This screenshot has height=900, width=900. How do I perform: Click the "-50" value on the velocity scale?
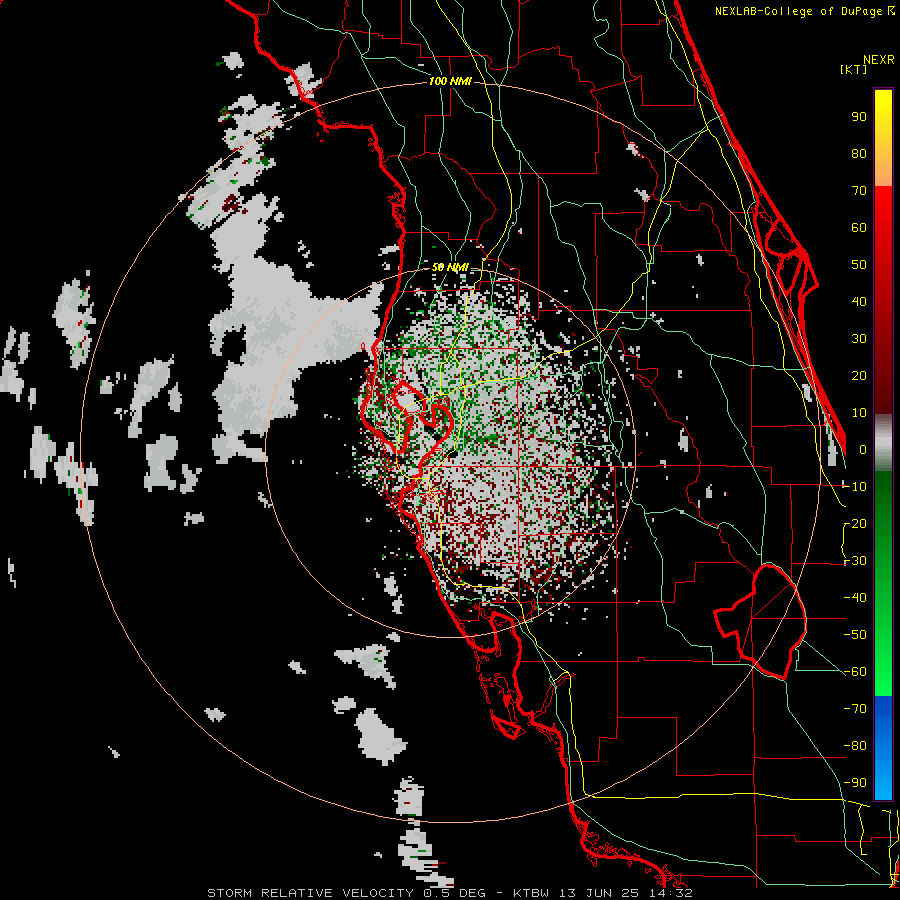click(855, 635)
